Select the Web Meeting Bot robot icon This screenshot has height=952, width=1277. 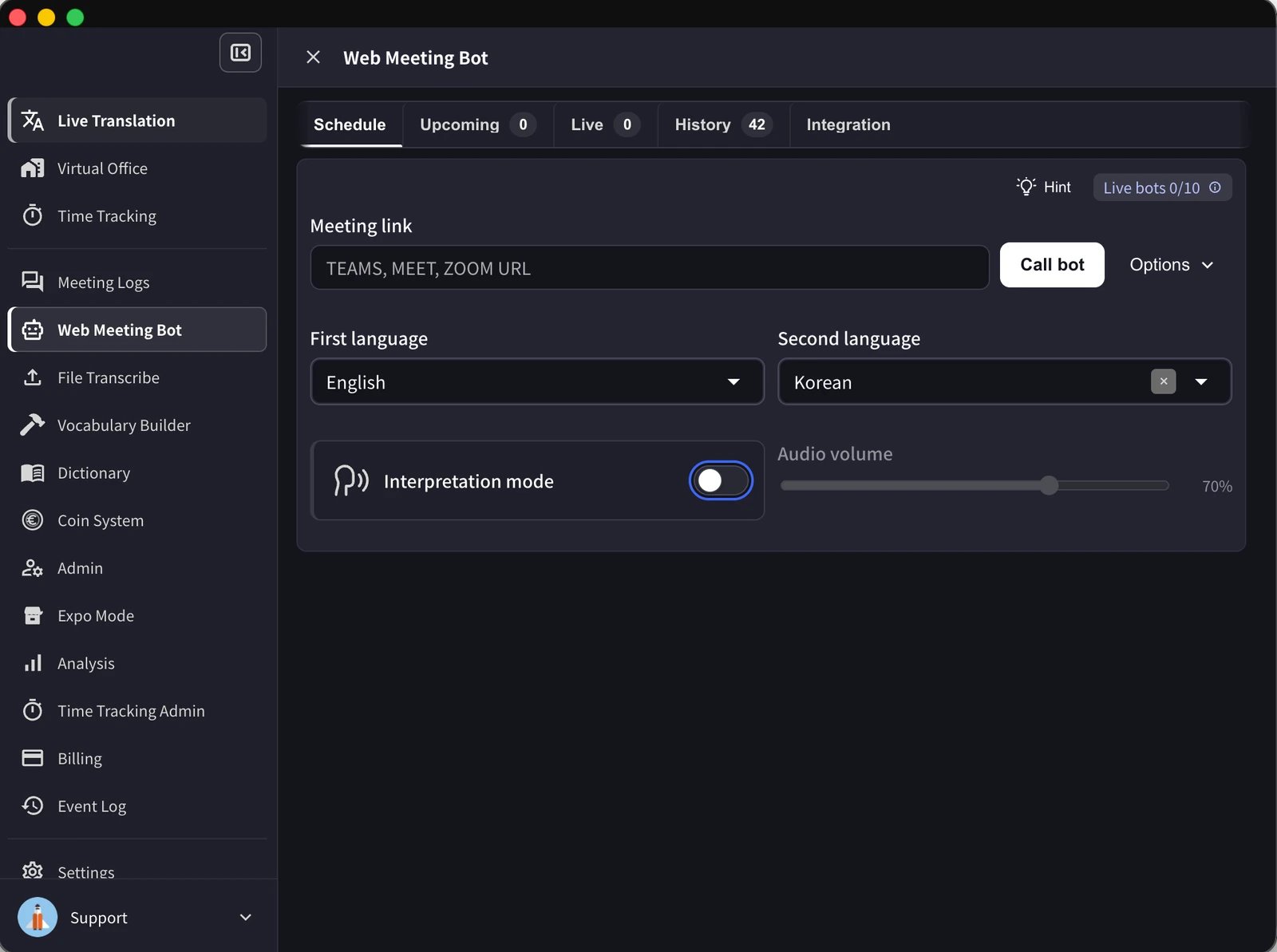coord(33,330)
